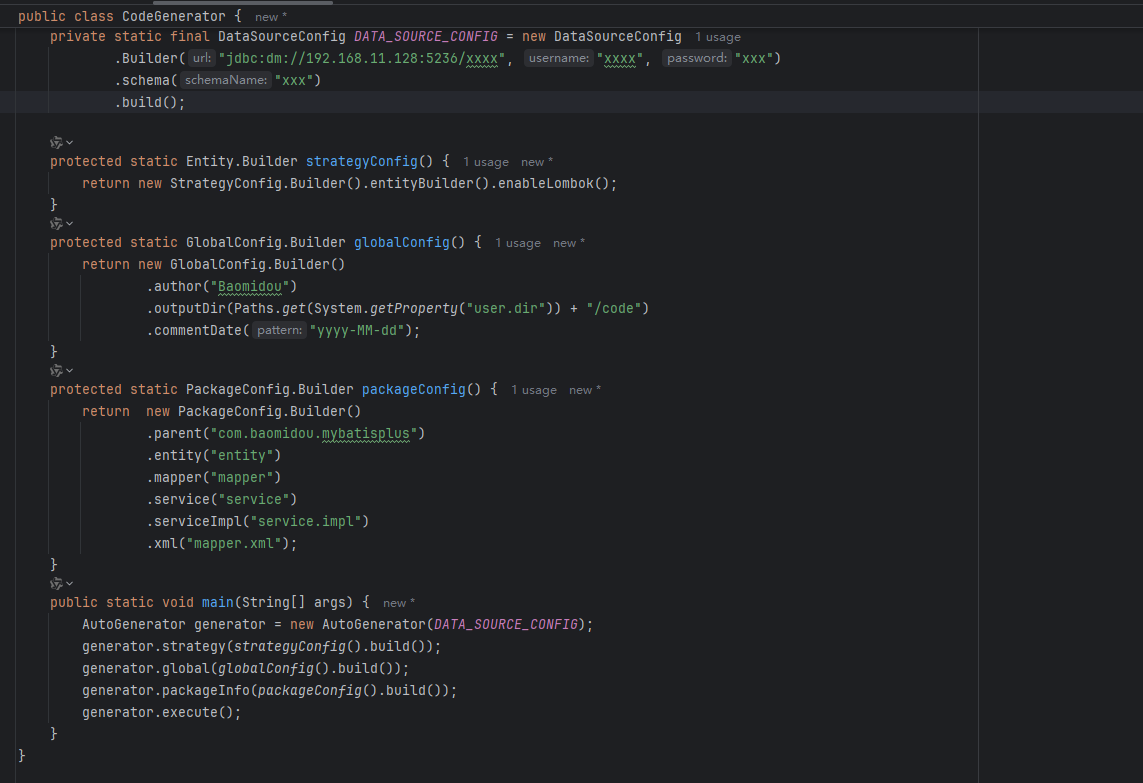Screen dimensions: 1143x783
Task: Click the "yyyy-MM-dd" date pattern string
Action: tap(357, 330)
